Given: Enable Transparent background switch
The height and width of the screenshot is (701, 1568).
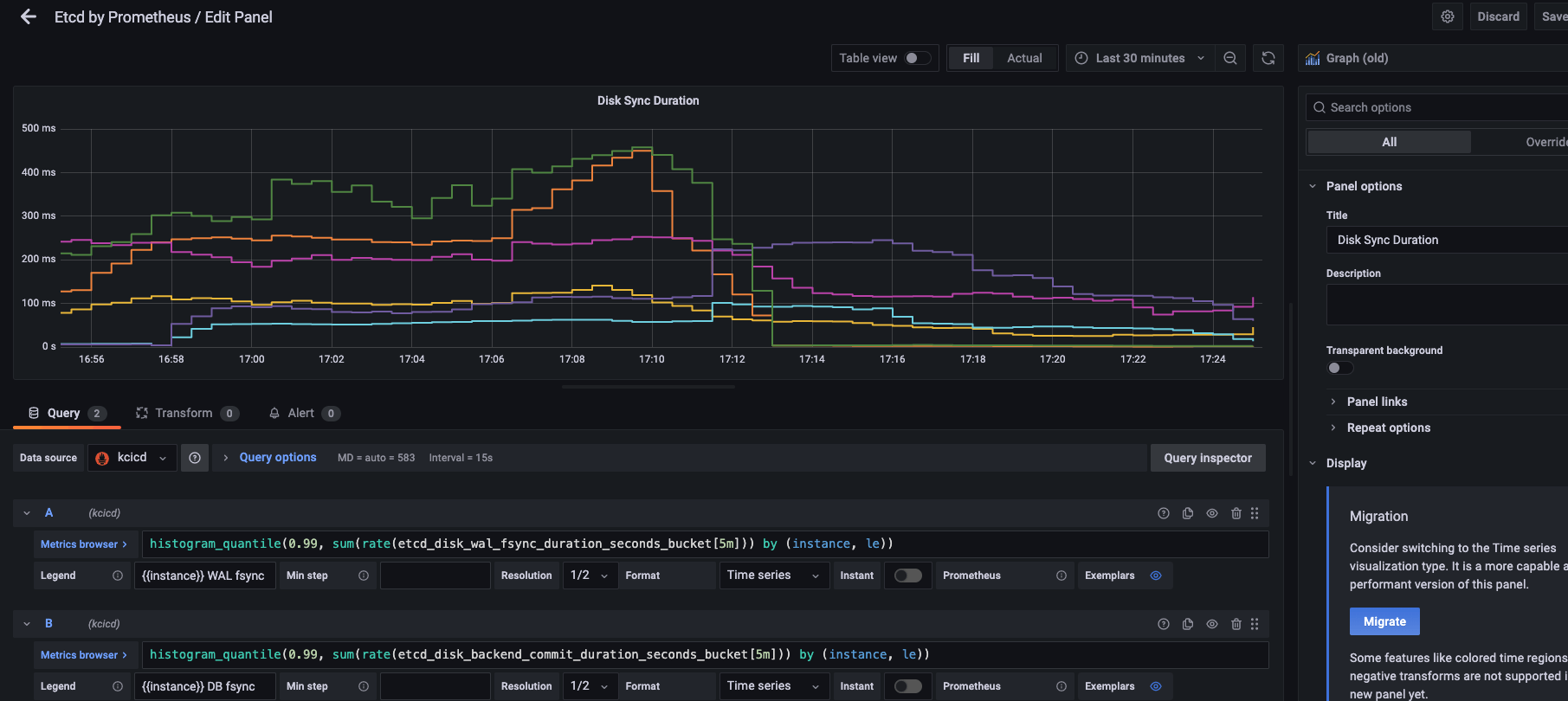Looking at the screenshot, I should click(1339, 368).
